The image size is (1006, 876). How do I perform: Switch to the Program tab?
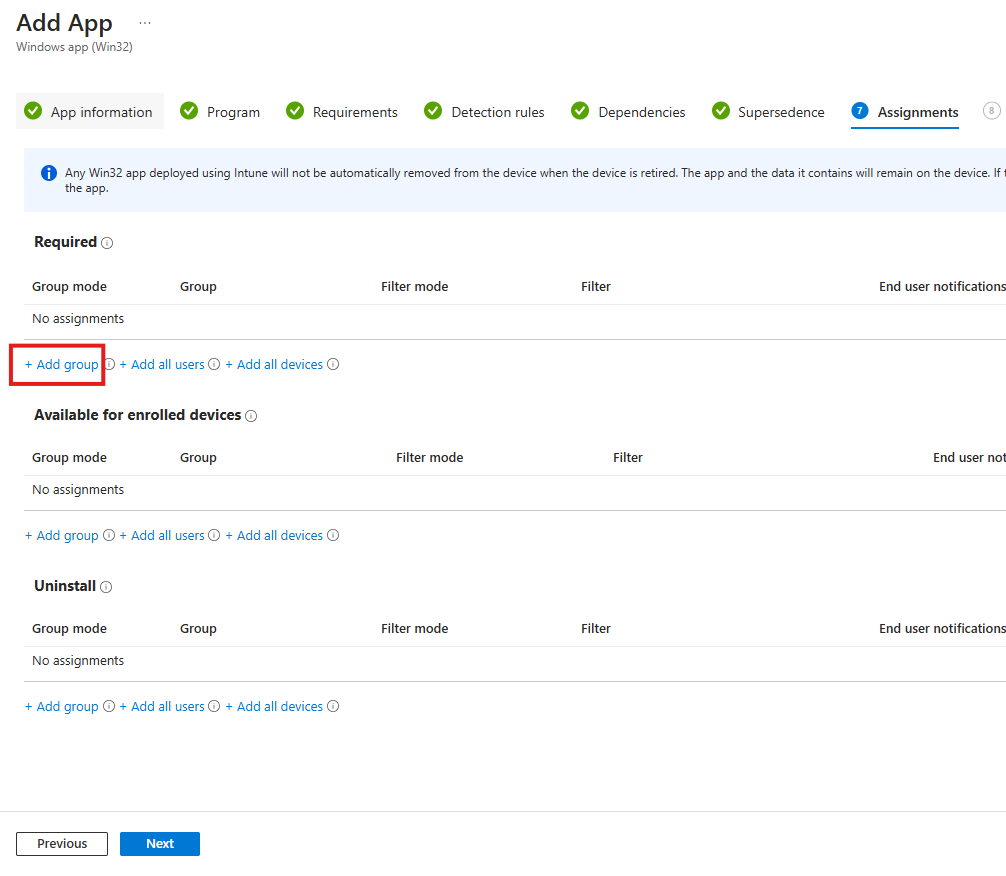click(220, 111)
